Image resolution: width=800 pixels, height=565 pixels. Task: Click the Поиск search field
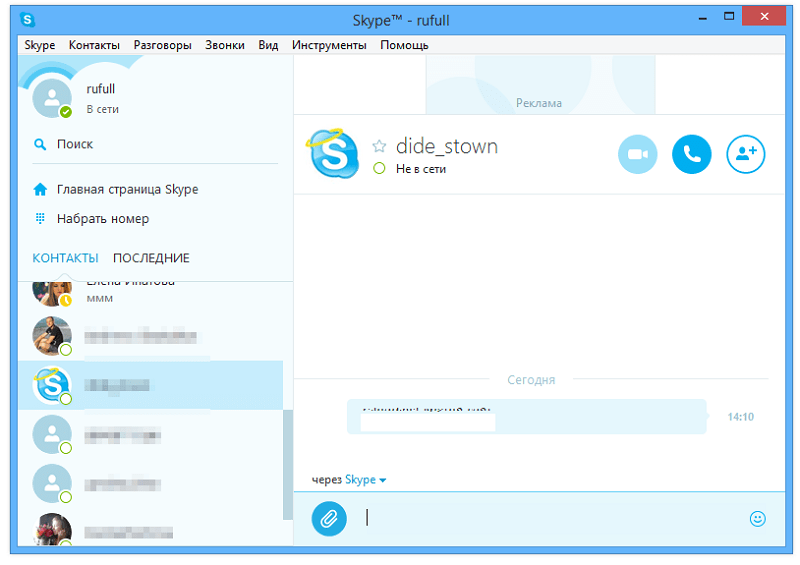tap(155, 144)
